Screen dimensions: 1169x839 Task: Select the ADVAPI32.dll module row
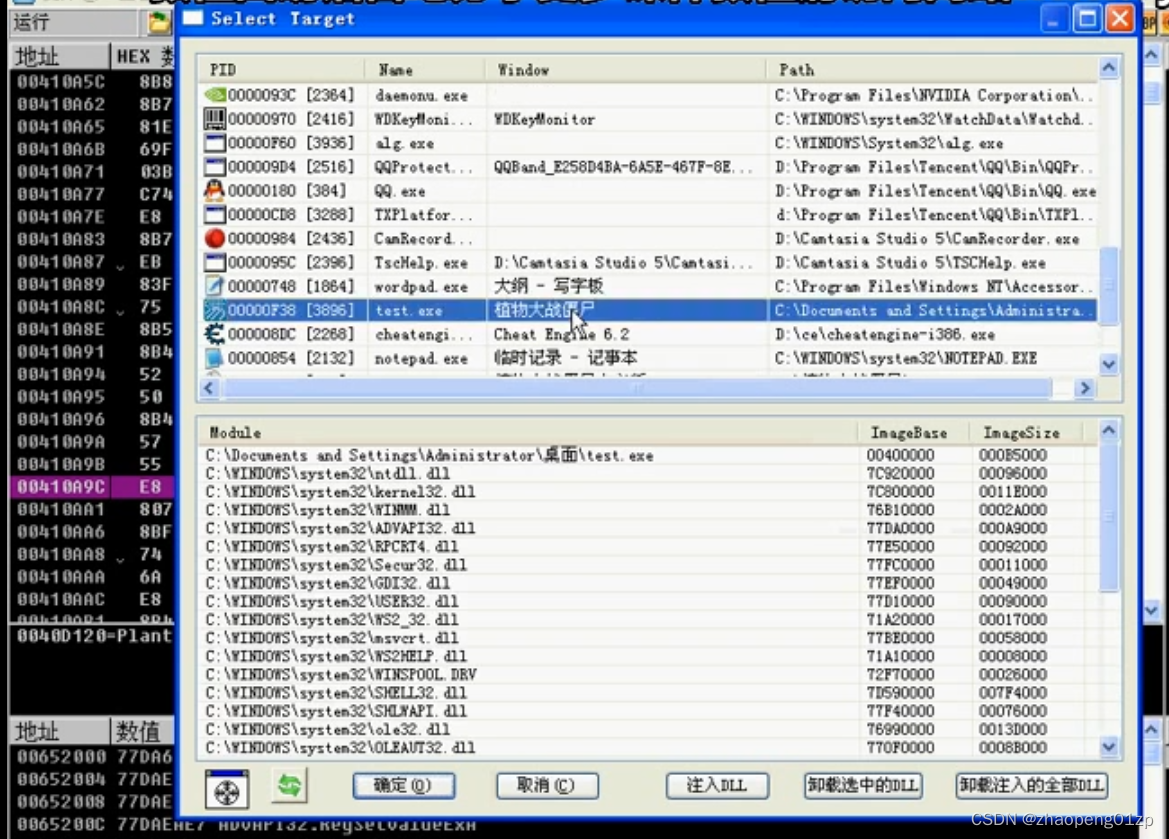[647, 528]
